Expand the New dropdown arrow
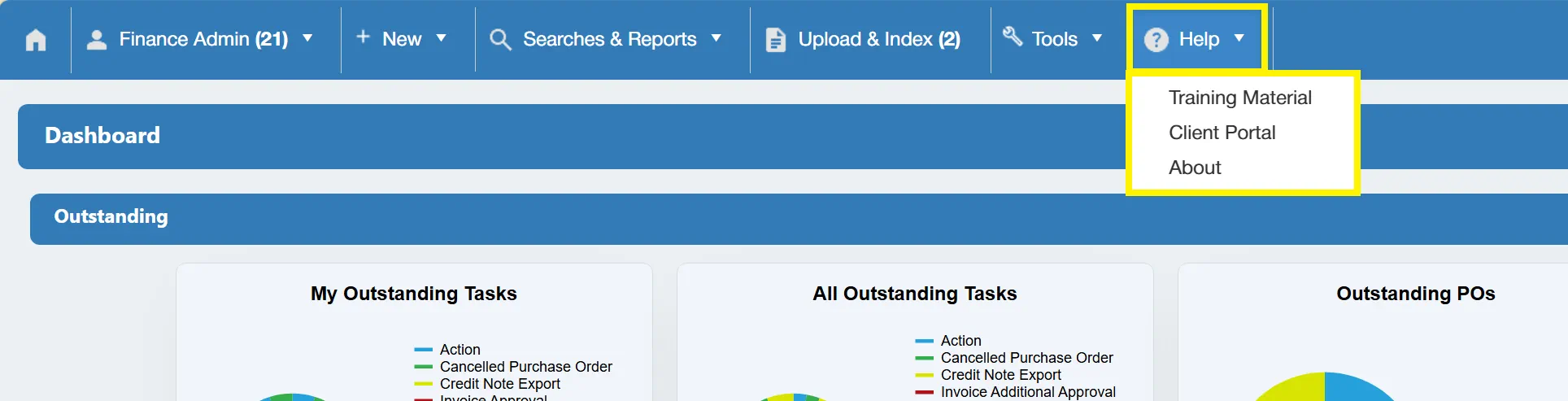 [x=441, y=38]
